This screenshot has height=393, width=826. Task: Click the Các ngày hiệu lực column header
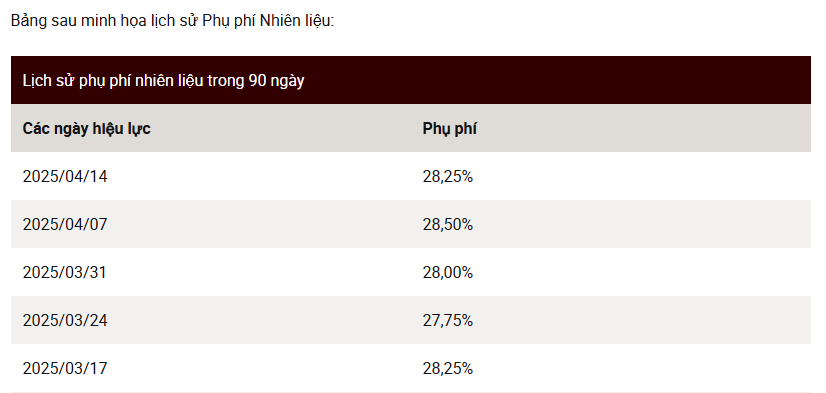pos(86,129)
